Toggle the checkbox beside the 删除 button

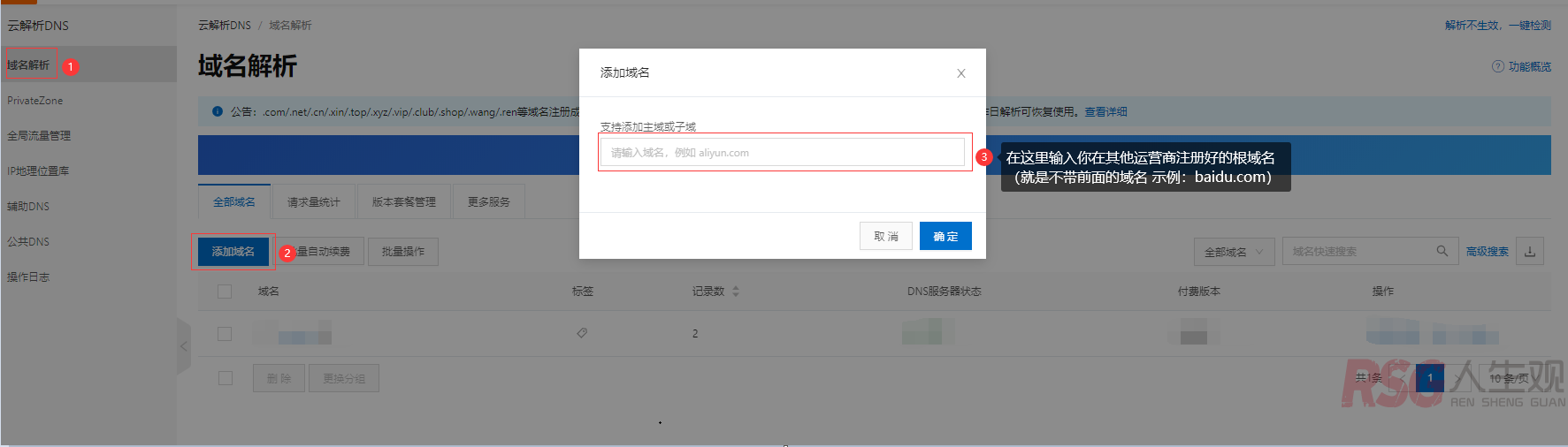tap(226, 378)
